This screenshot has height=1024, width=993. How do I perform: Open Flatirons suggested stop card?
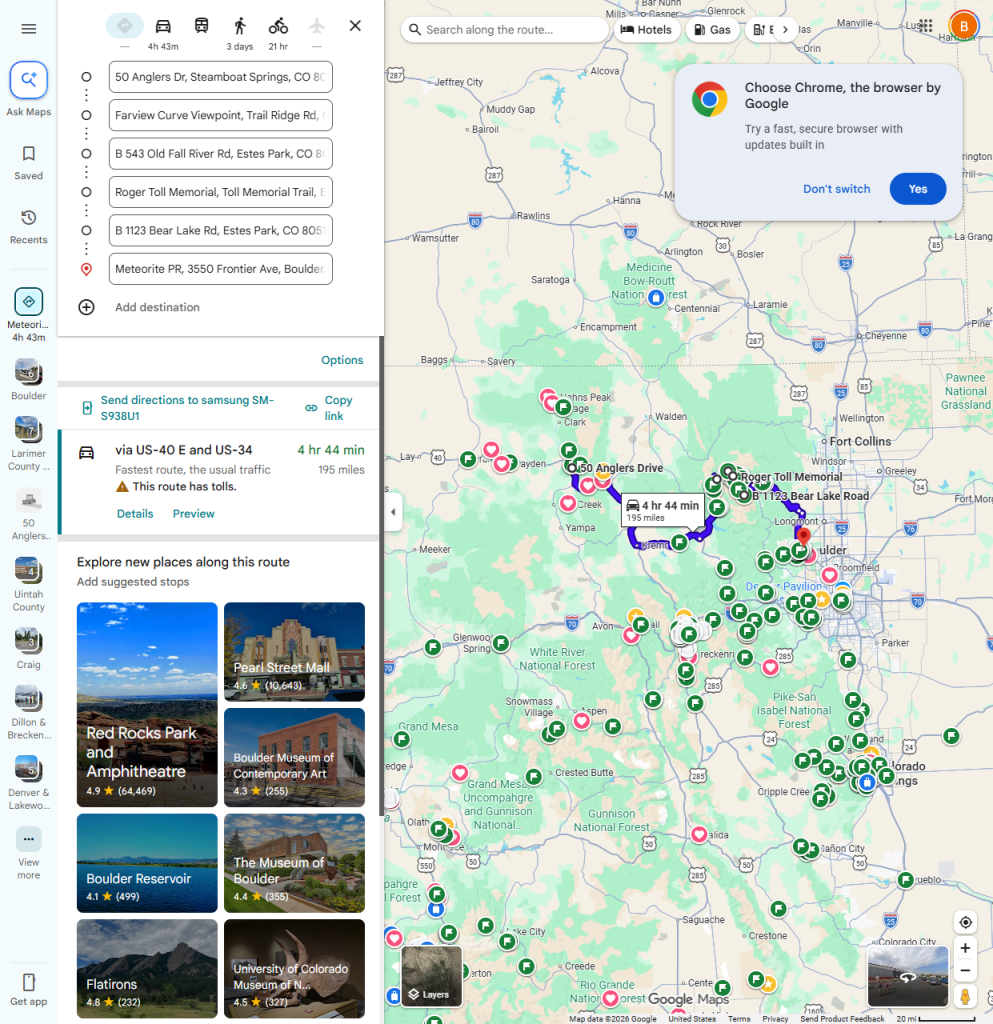pyautogui.click(x=147, y=968)
